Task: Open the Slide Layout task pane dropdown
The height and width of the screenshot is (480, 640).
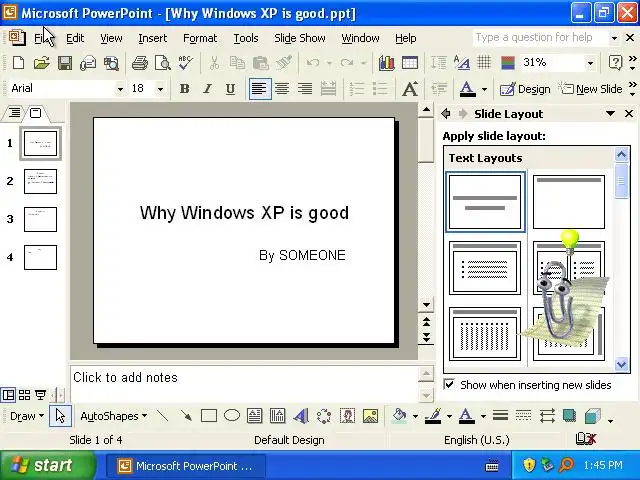Action: [x=610, y=113]
